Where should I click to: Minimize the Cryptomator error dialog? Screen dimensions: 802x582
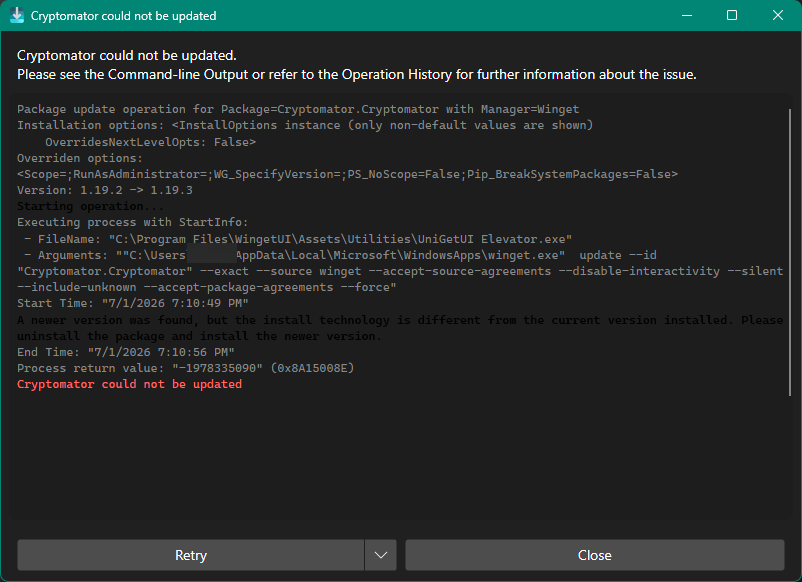click(x=687, y=15)
